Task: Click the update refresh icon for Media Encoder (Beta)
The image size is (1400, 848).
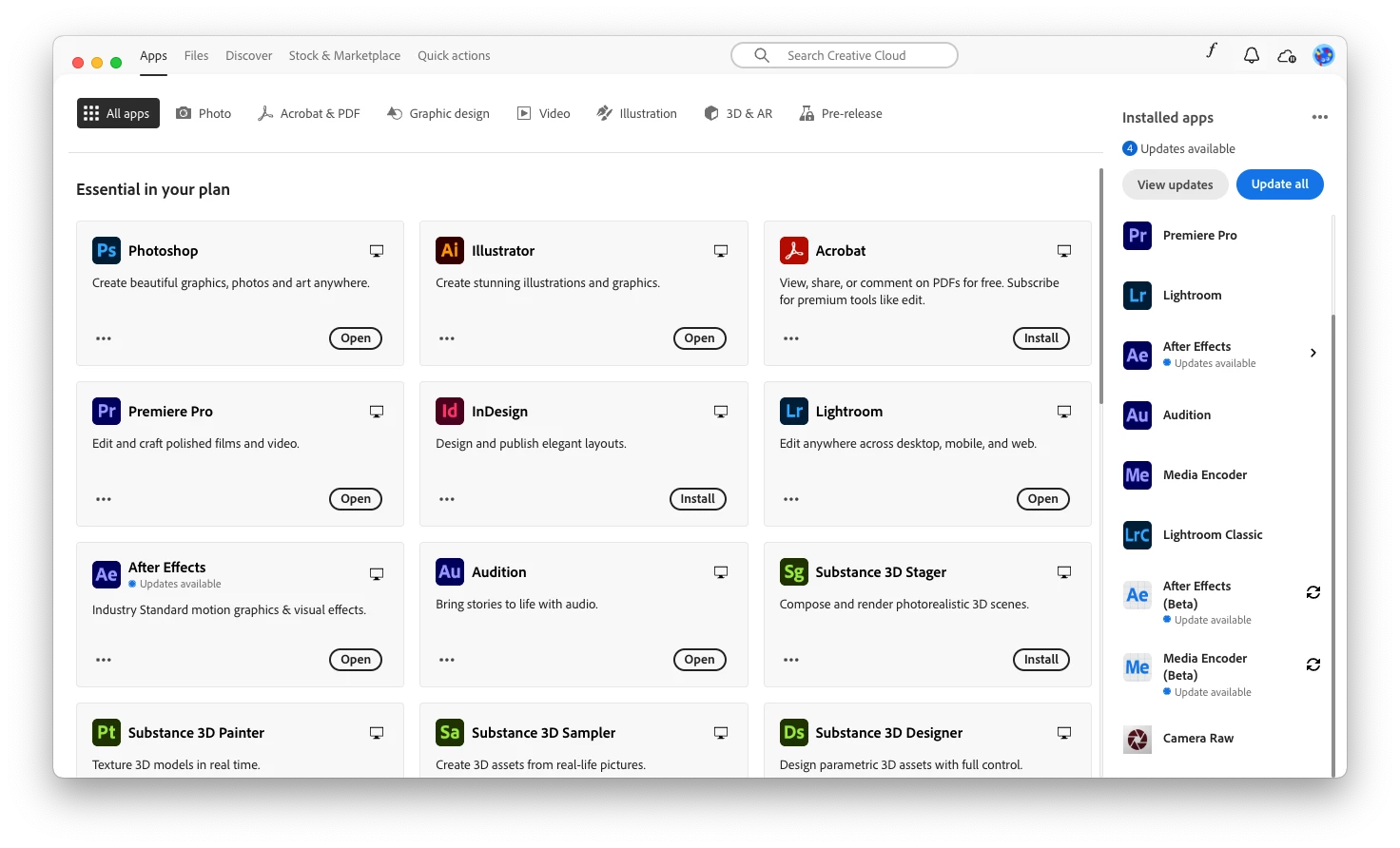Action: point(1313,665)
